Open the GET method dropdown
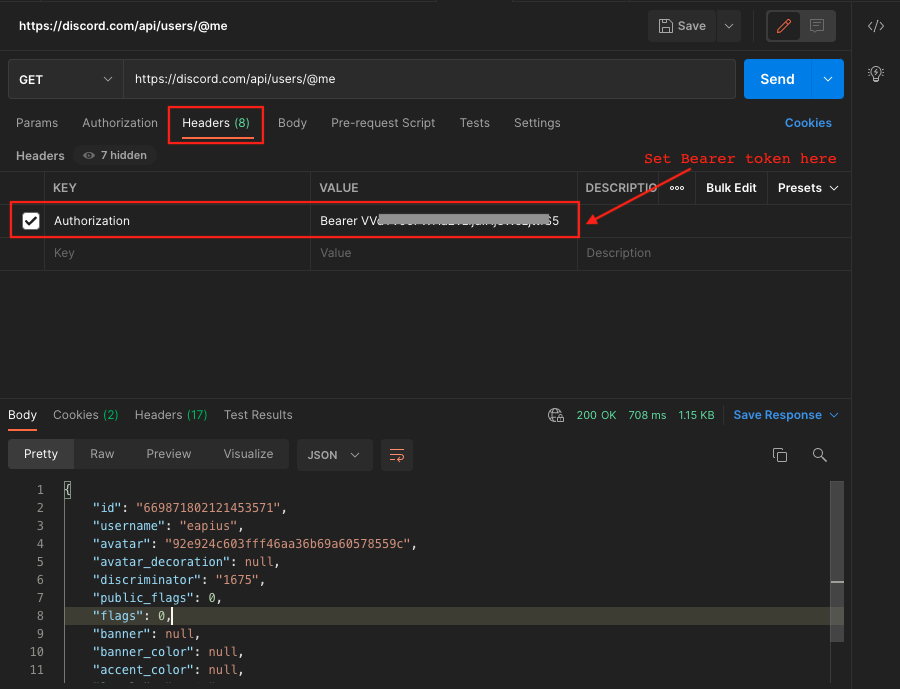The width and height of the screenshot is (900, 689). (x=64, y=78)
